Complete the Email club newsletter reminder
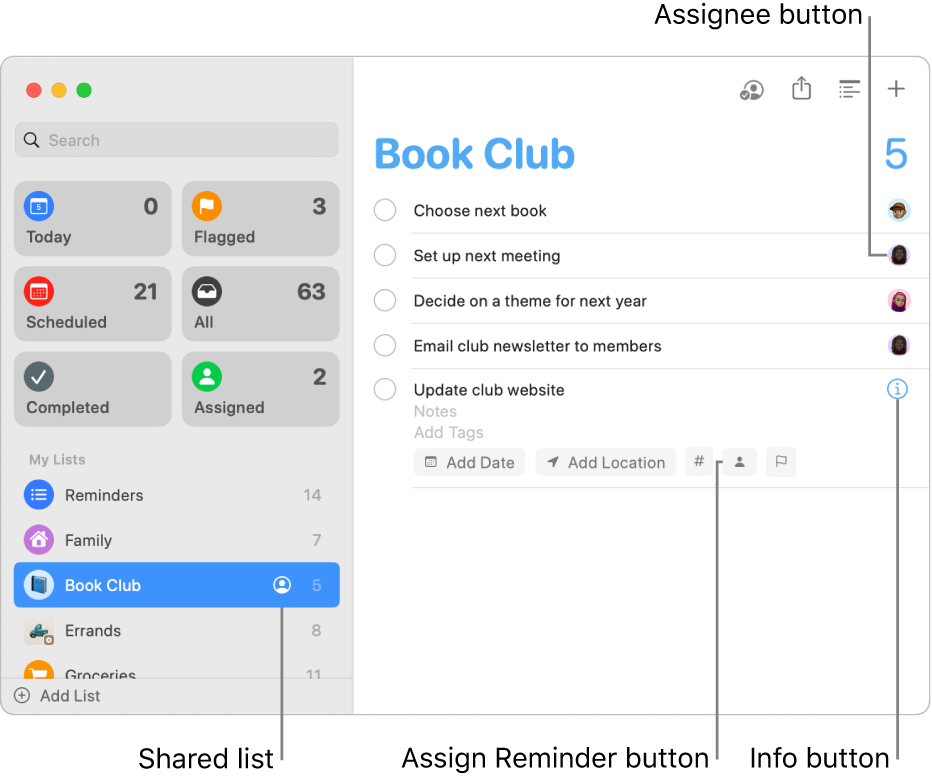Screen dimensions: 932x782 point(385,345)
